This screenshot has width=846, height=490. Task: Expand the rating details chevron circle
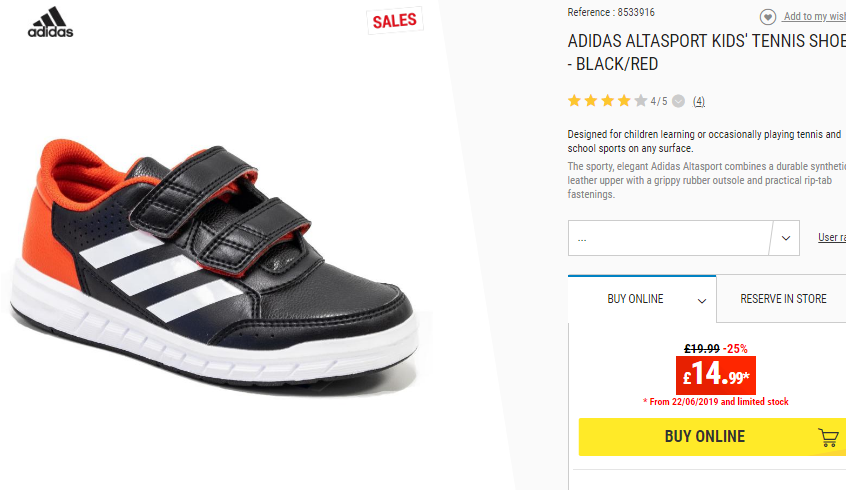(679, 101)
